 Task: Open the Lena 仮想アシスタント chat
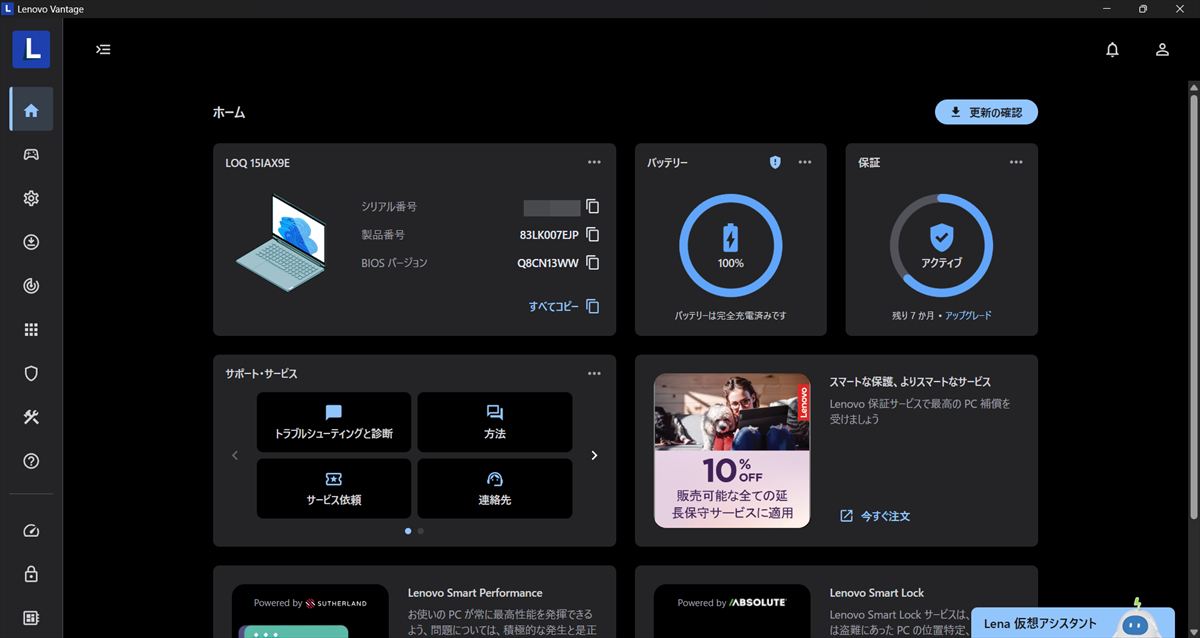[1073, 622]
